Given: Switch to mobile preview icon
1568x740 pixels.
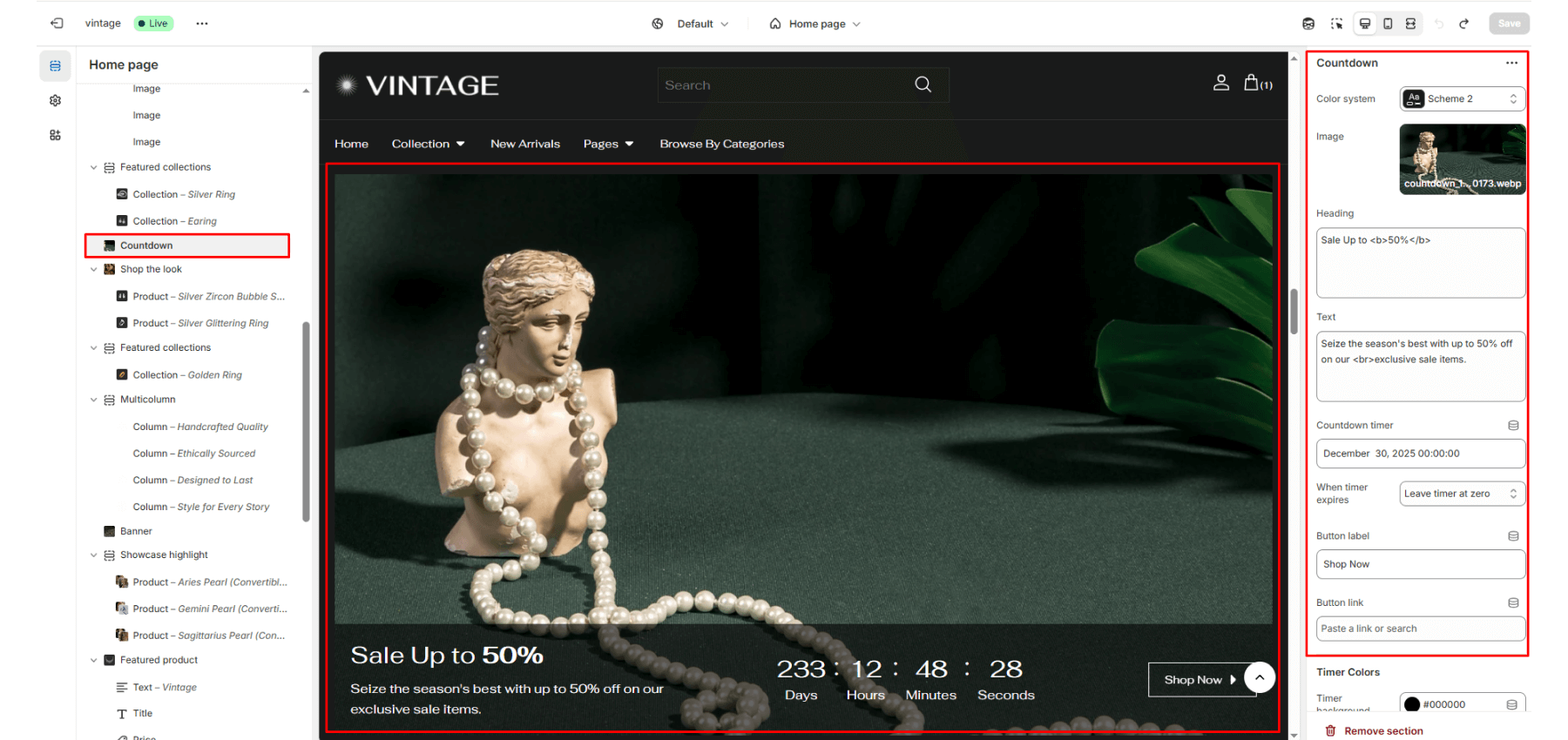Looking at the screenshot, I should pyautogui.click(x=1388, y=24).
